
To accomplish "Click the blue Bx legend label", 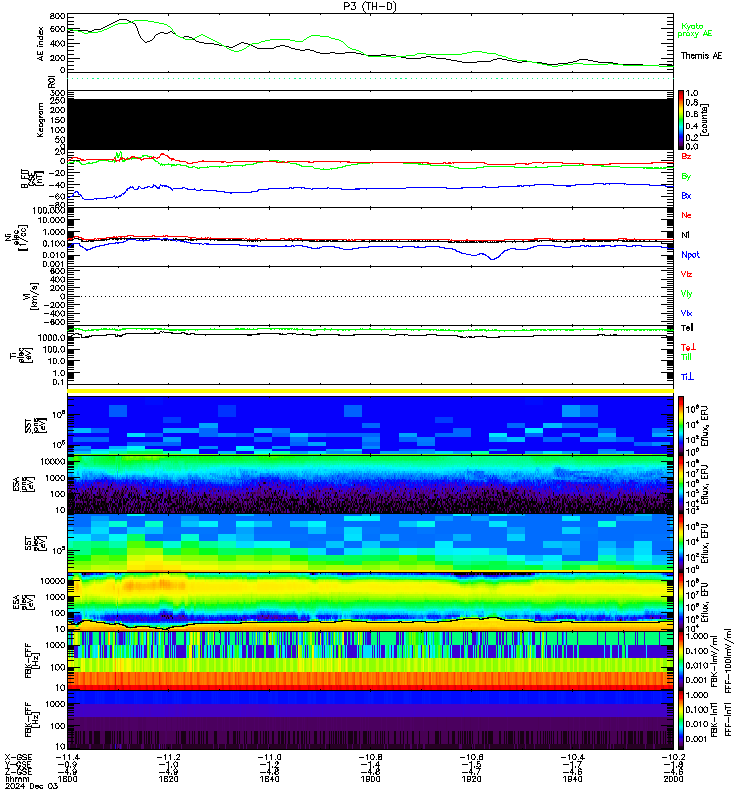I will tap(686, 195).
